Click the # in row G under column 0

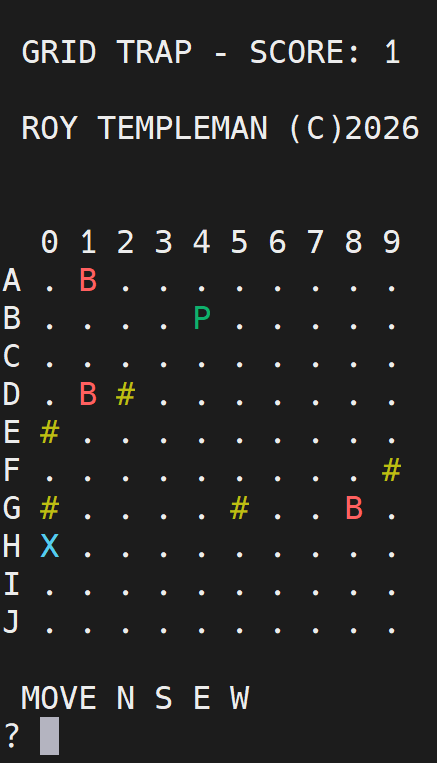50,508
